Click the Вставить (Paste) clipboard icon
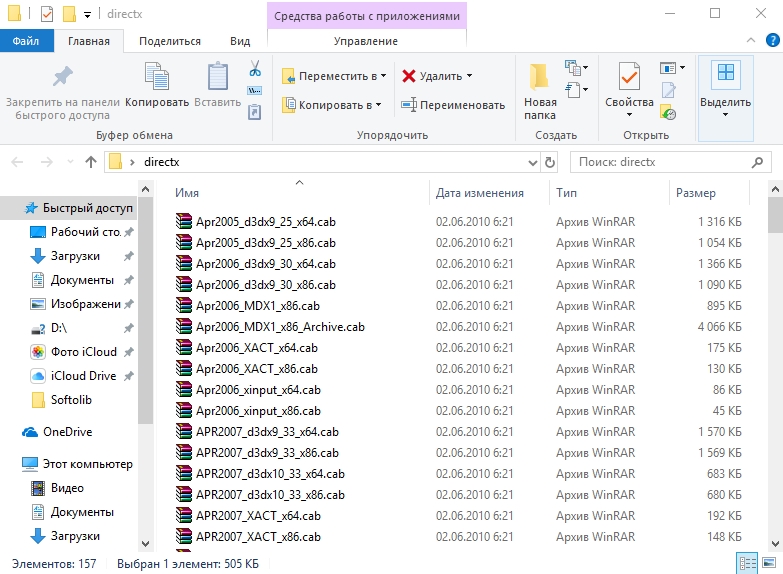 pos(218,76)
